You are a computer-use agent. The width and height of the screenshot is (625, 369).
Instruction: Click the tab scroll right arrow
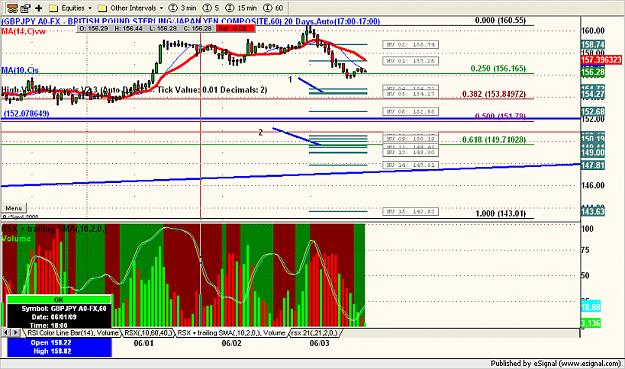(16, 333)
